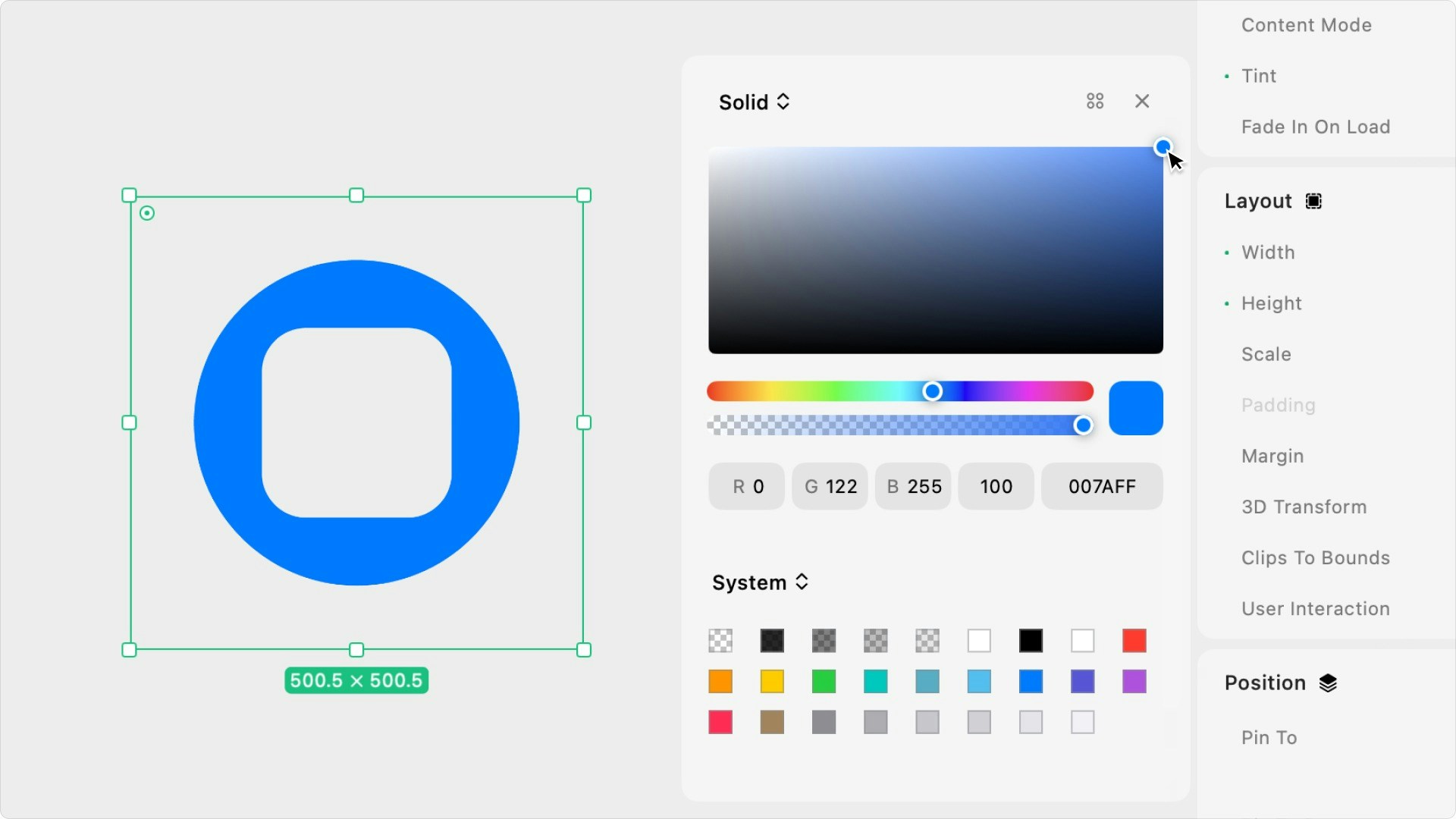Click the swatches grid icon in color panel
Viewport: 1456px width, 819px height.
click(x=1094, y=102)
